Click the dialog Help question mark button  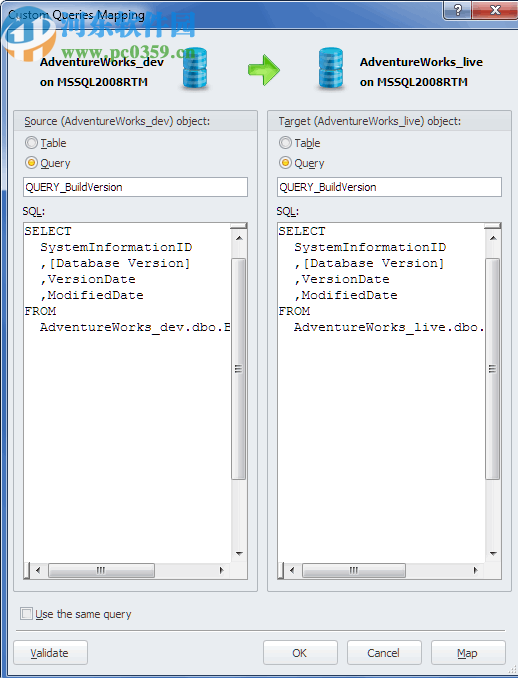point(457,10)
